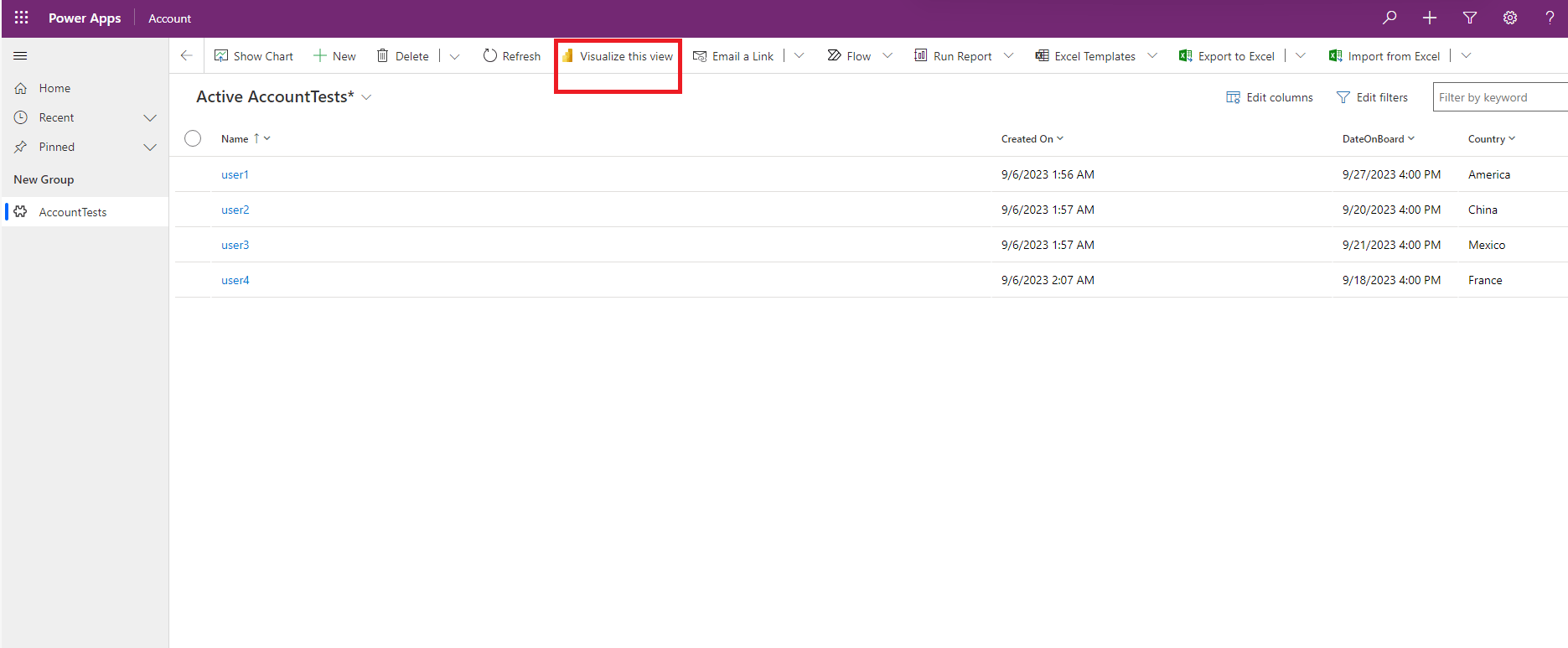Expand the chevron next to Export to Excel
This screenshot has width=1568, height=648.
pos(1301,56)
